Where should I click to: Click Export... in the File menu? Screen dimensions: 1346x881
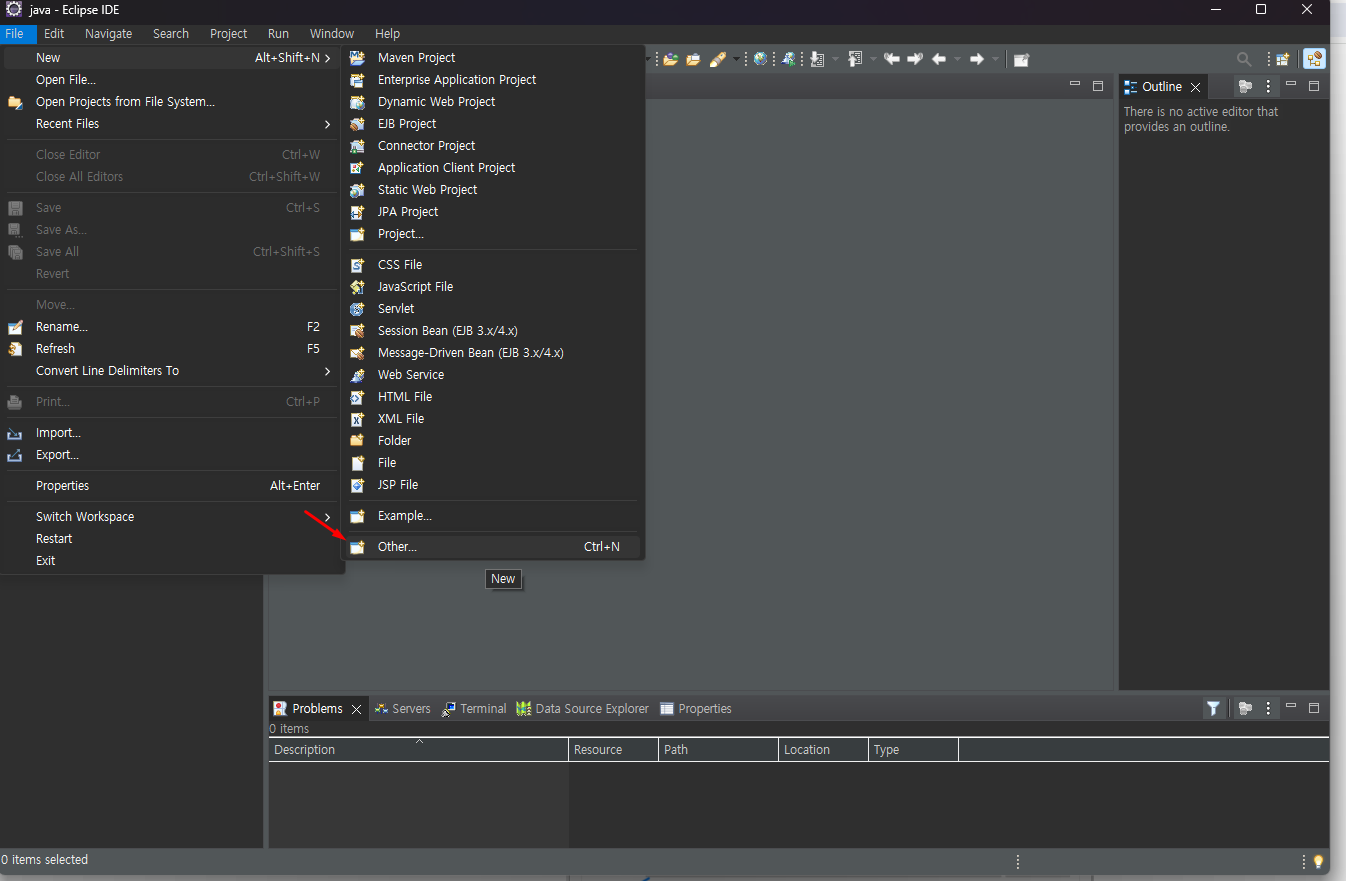click(x=172, y=455)
